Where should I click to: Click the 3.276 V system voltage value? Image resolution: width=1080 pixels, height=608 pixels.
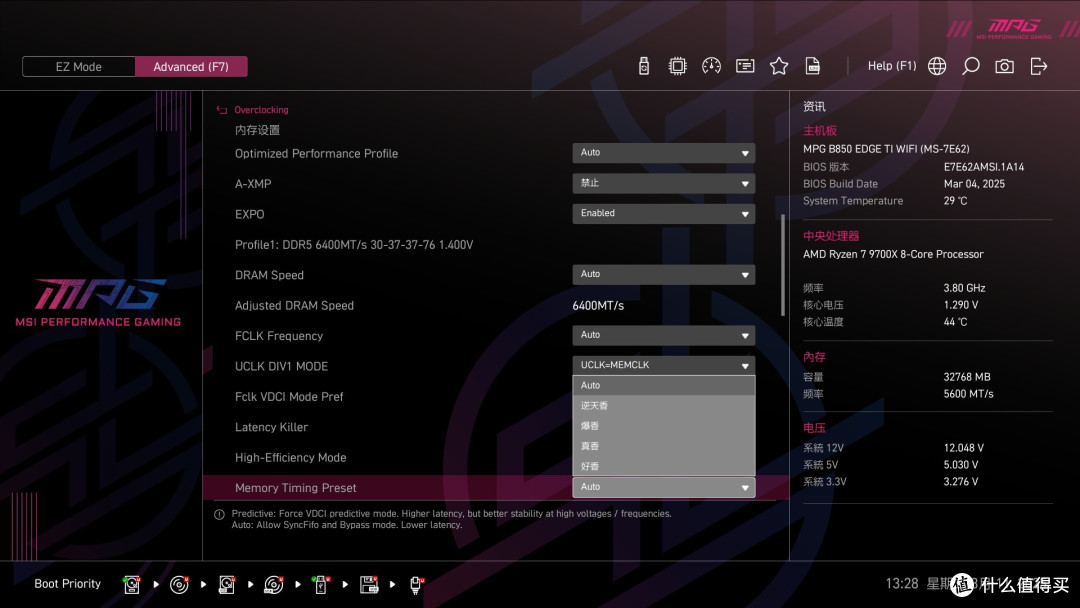tap(961, 481)
